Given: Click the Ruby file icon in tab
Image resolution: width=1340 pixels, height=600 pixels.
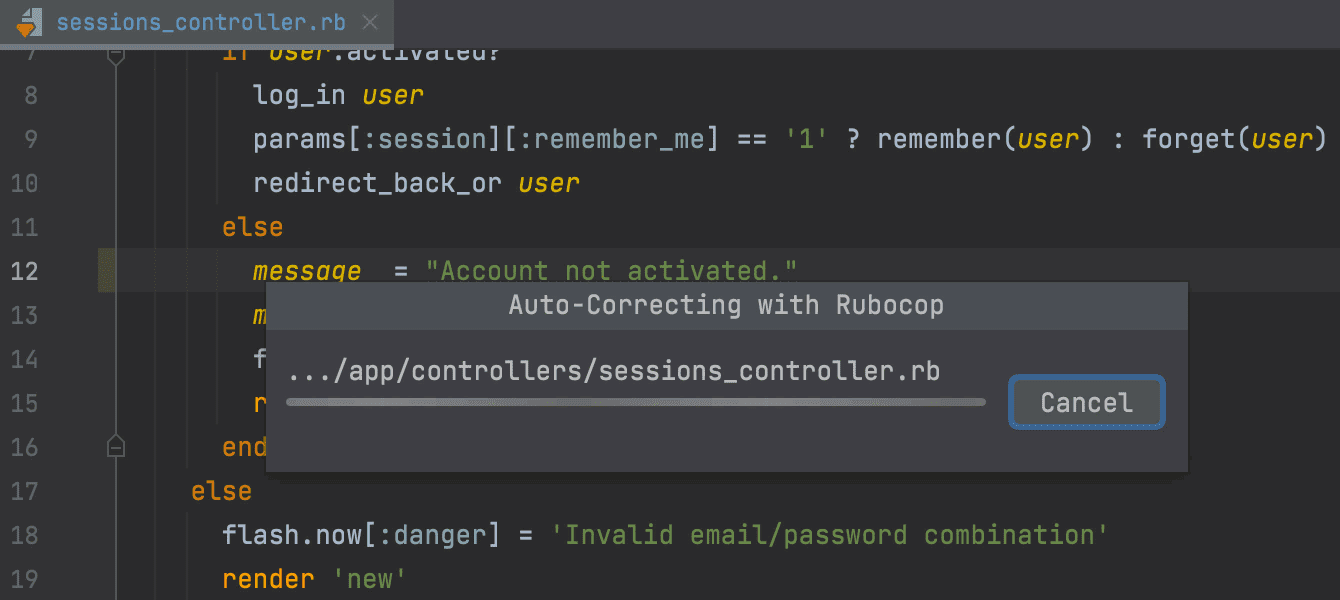Looking at the screenshot, I should (29, 23).
